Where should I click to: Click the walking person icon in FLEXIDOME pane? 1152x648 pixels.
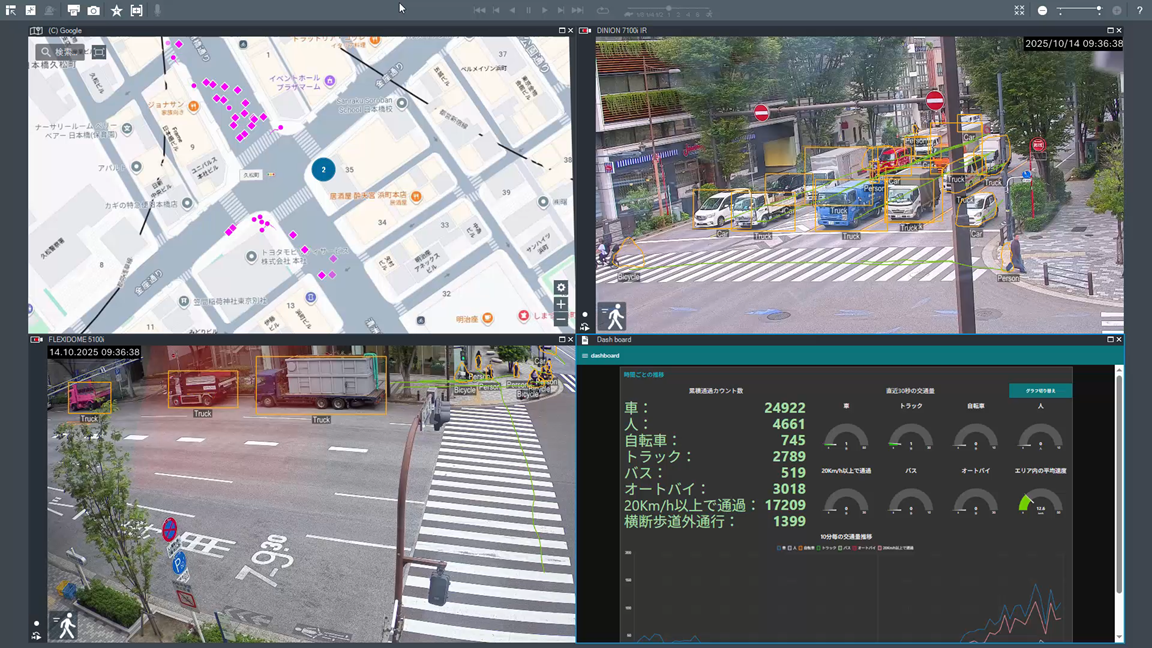coord(66,626)
